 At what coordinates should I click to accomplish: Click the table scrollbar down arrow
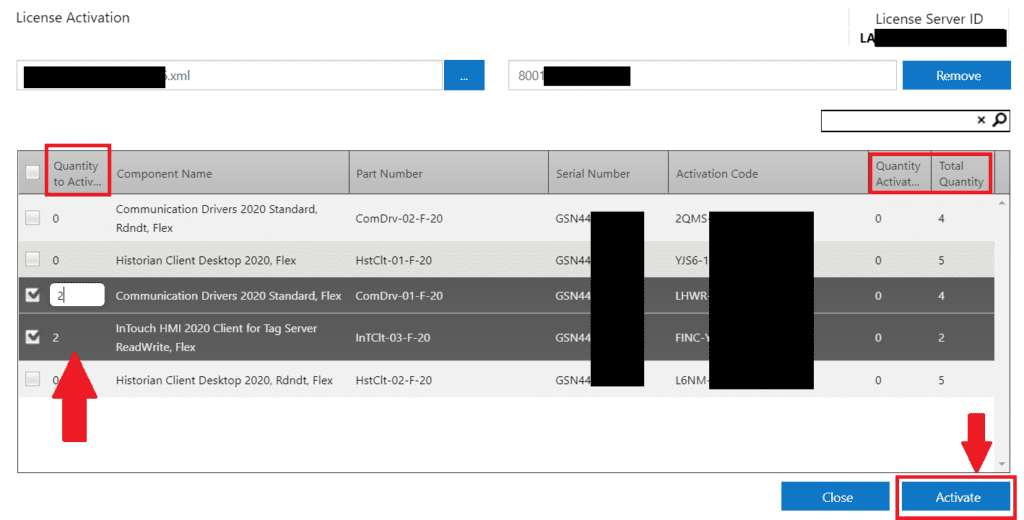[1002, 464]
